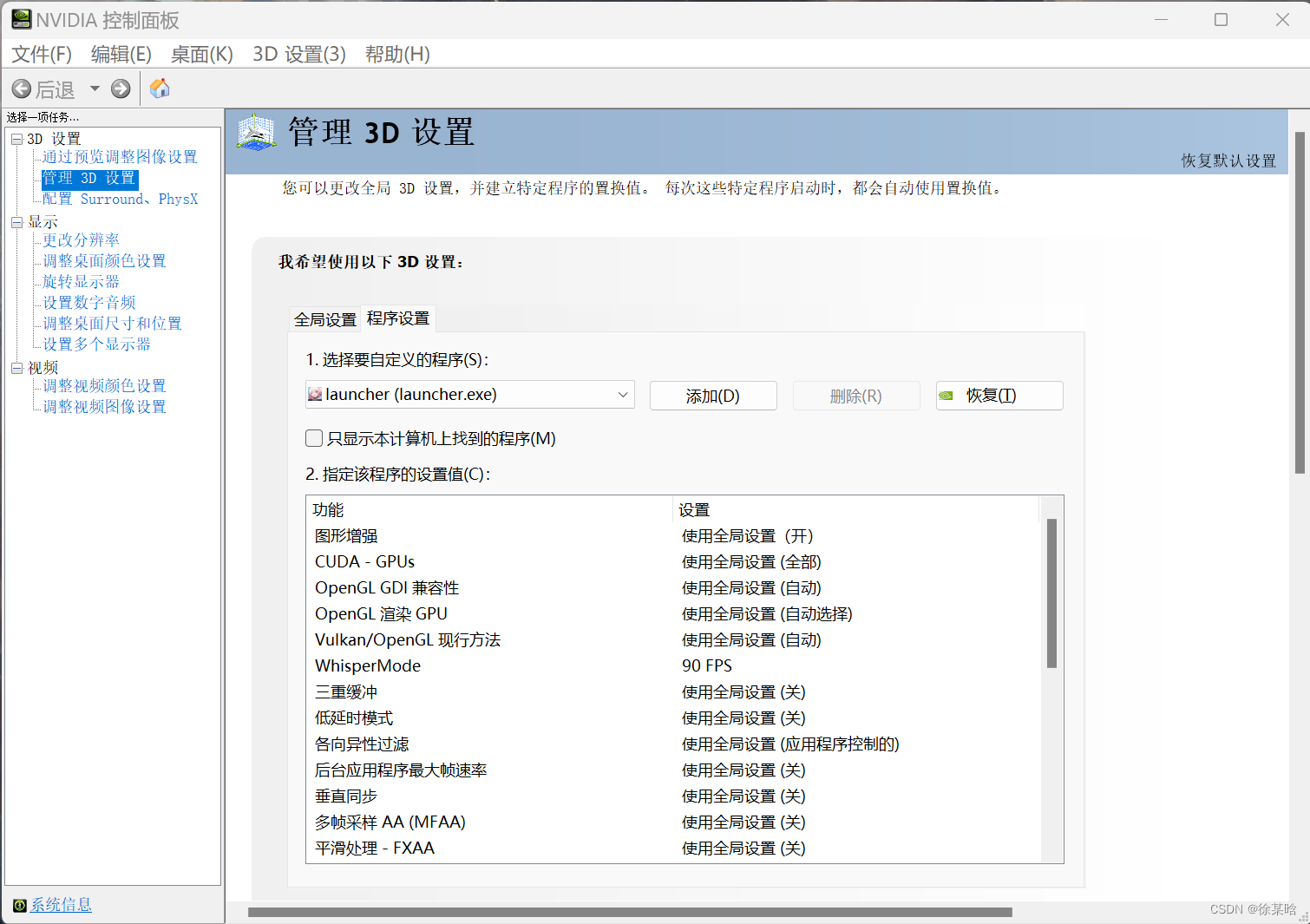Select 管理 3D 设置 in the tree
The image size is (1310, 924).
[x=89, y=178]
